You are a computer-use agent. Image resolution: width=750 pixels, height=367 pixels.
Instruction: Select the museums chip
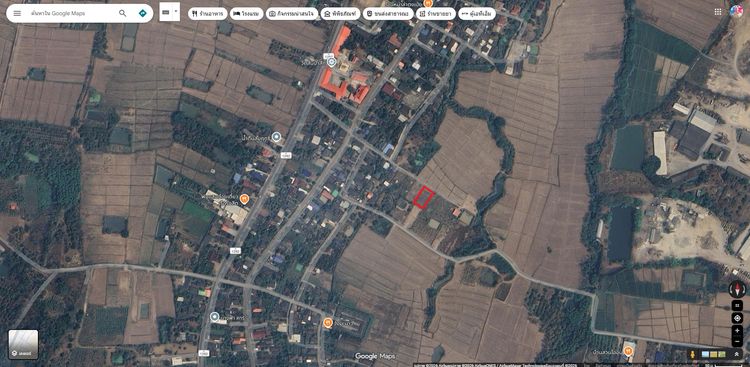click(x=341, y=14)
